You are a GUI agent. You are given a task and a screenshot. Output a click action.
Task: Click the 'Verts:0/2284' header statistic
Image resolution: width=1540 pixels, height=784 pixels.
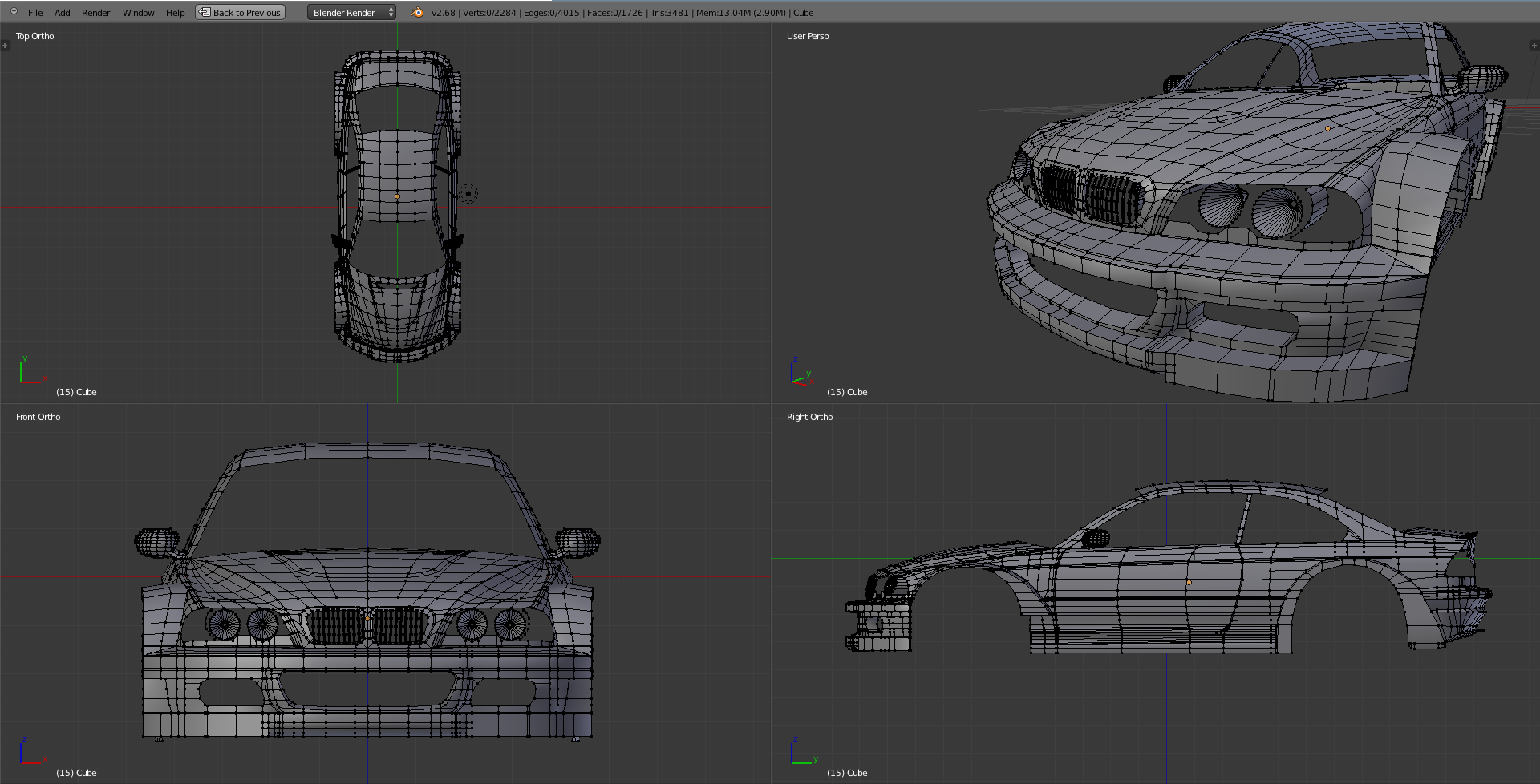pos(489,13)
